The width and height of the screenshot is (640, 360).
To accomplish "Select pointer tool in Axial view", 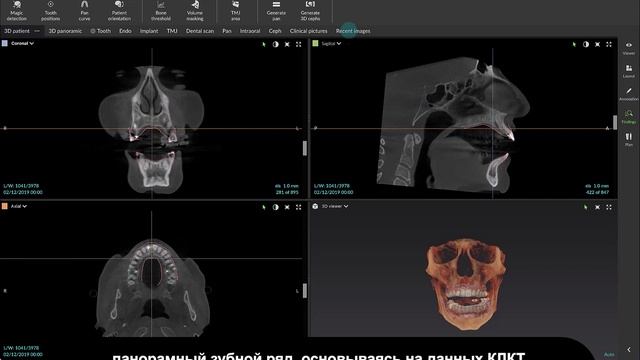I will pyautogui.click(x=264, y=207).
